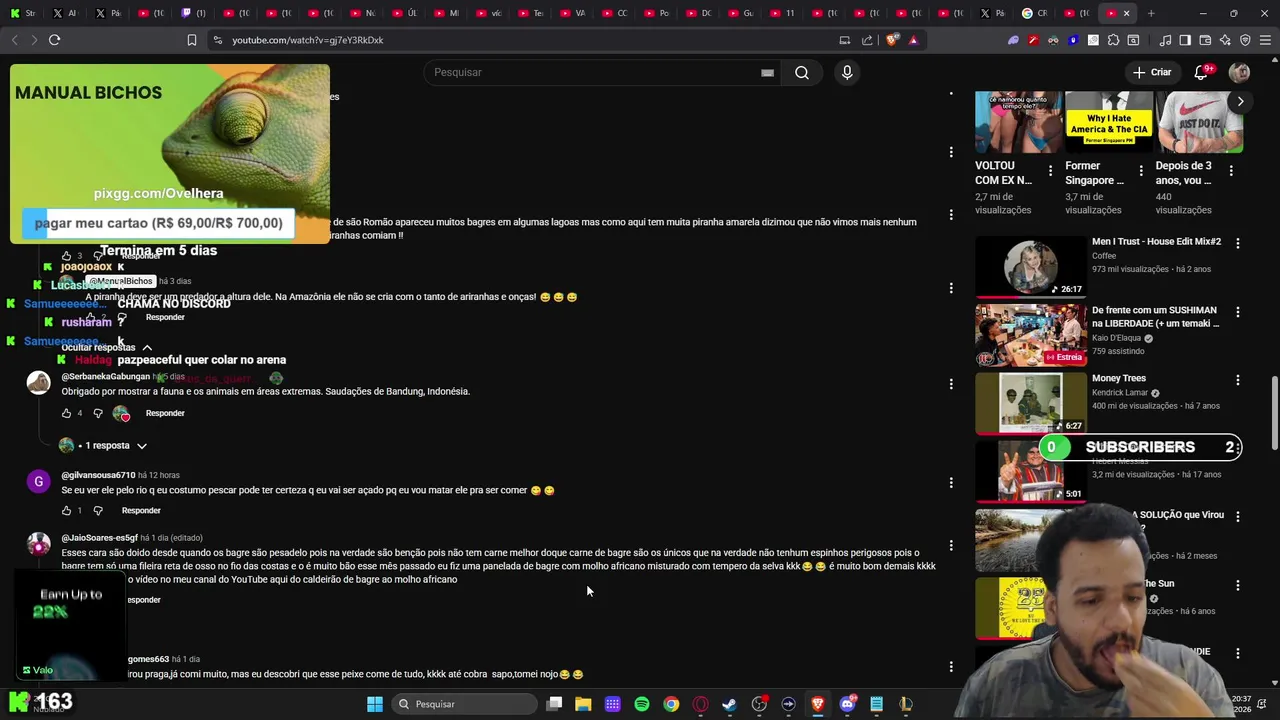Open options menu for ManualBichos reply
1280x720 pixels.
(951, 288)
